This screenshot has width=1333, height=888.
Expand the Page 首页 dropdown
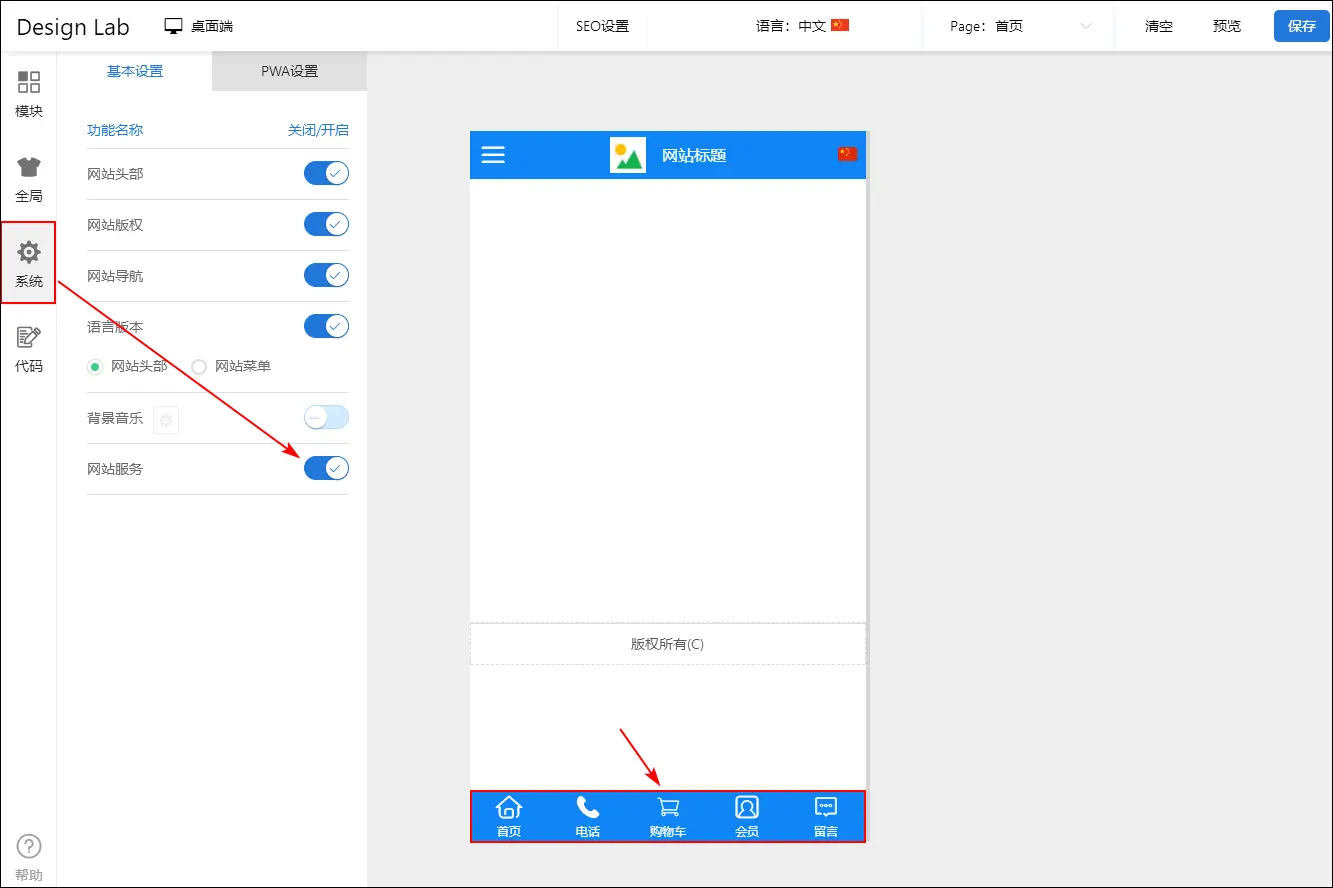tap(1020, 27)
